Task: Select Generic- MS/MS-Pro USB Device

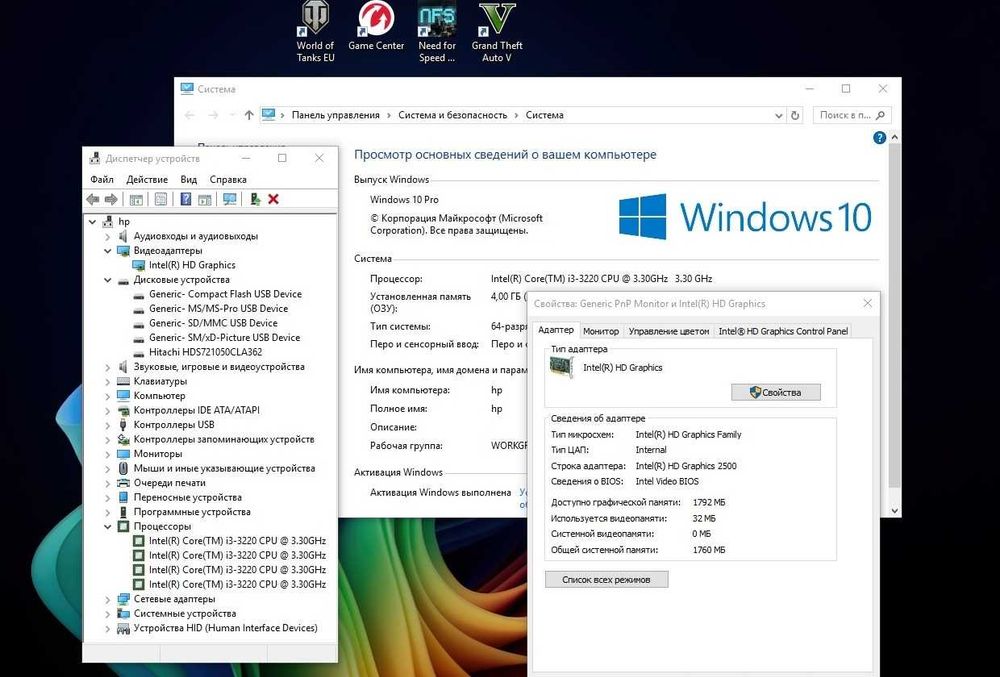Action: [218, 309]
